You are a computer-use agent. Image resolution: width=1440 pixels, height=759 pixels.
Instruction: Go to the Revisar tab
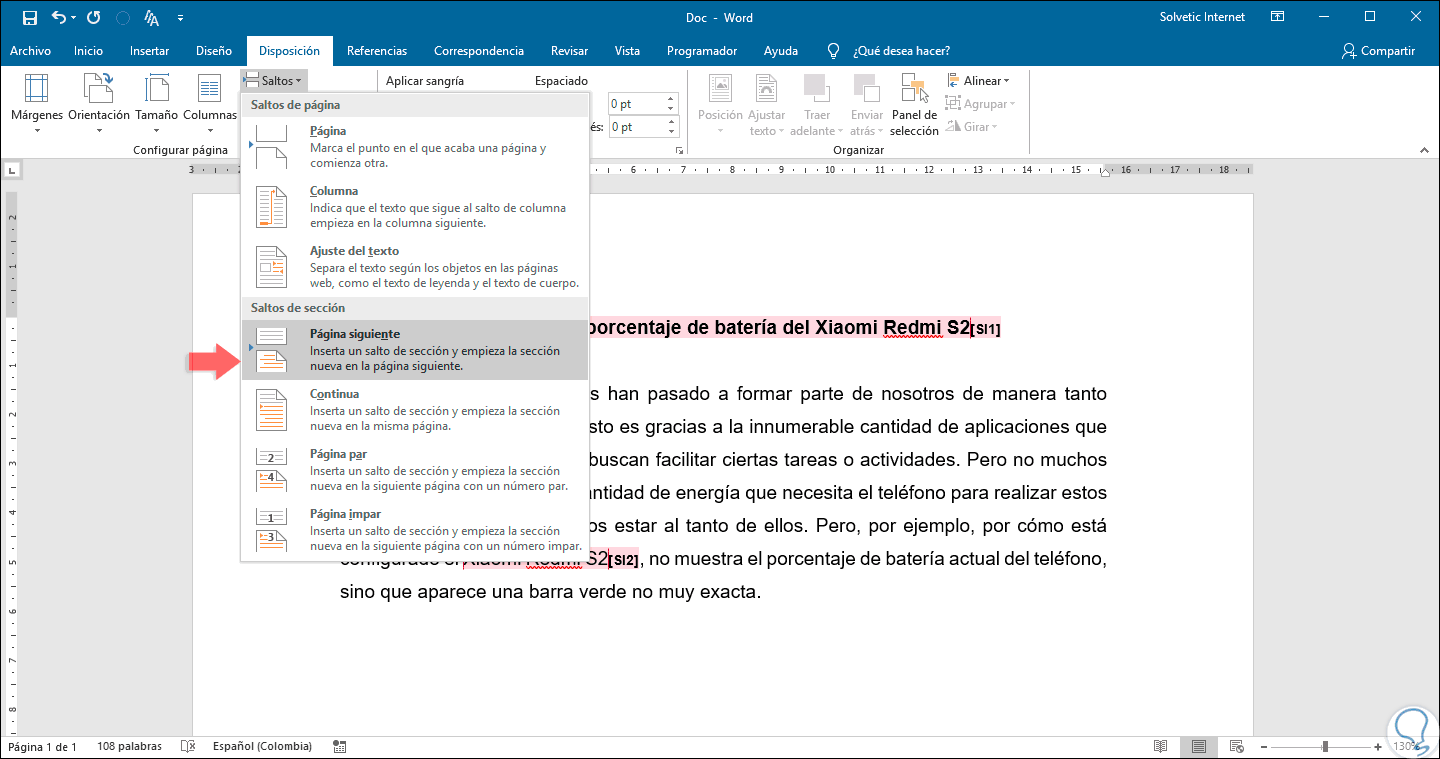[568, 51]
